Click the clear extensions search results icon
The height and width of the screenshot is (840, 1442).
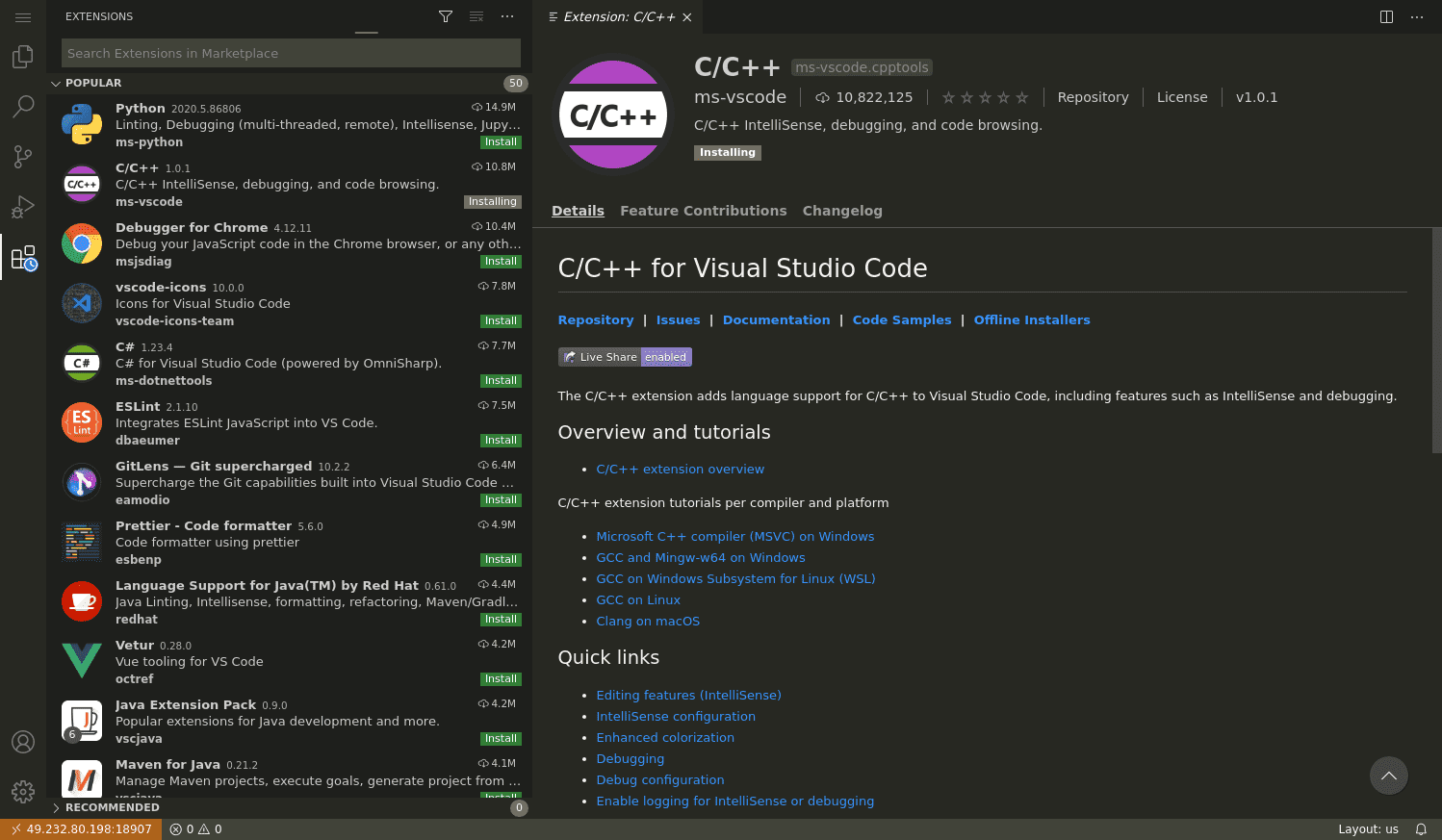click(476, 16)
